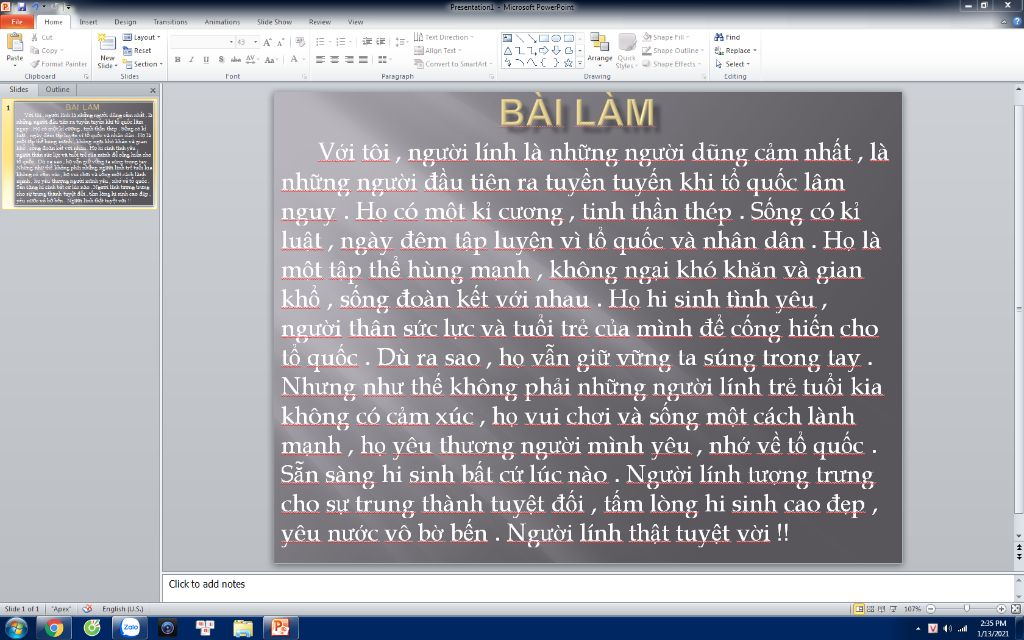Viewport: 1024px width, 640px height.
Task: Switch to the Outline pane tab
Action: click(58, 90)
